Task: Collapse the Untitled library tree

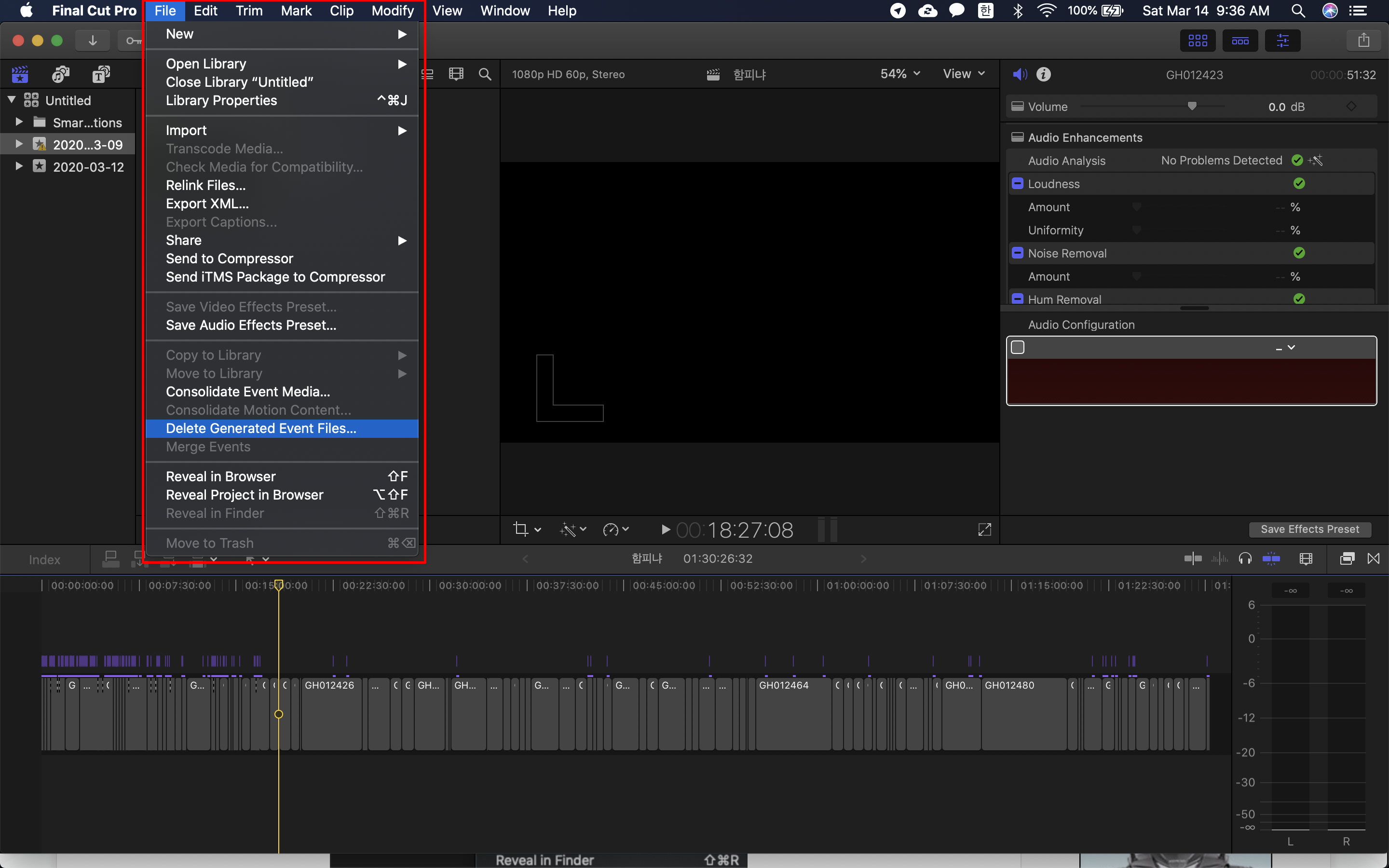Action: [12, 100]
